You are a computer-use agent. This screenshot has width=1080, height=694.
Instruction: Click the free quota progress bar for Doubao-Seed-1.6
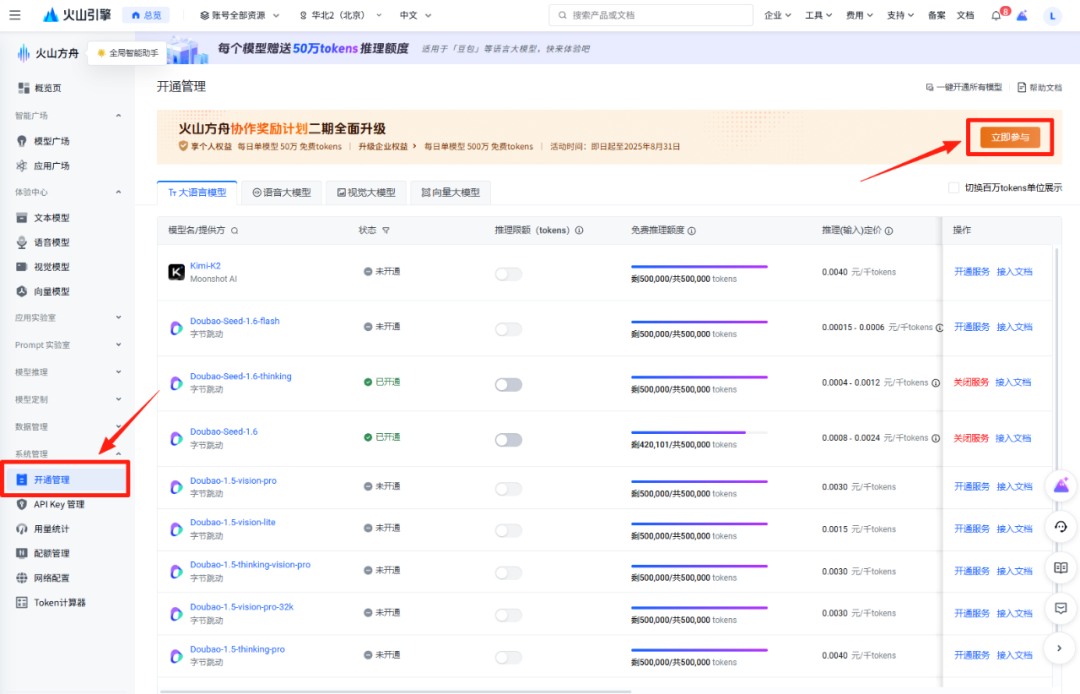(x=699, y=432)
